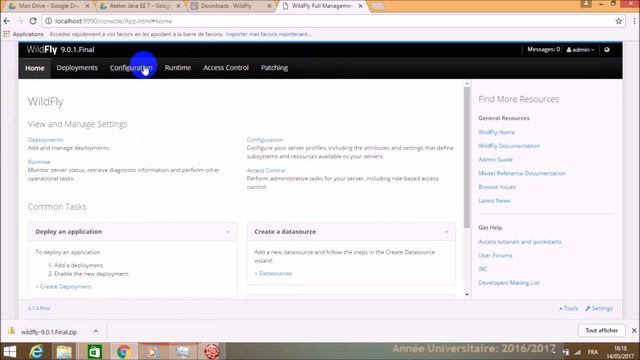Reload the page with the refresh icon
This screenshot has width=640, height=360.
pyautogui.click(x=33, y=21)
